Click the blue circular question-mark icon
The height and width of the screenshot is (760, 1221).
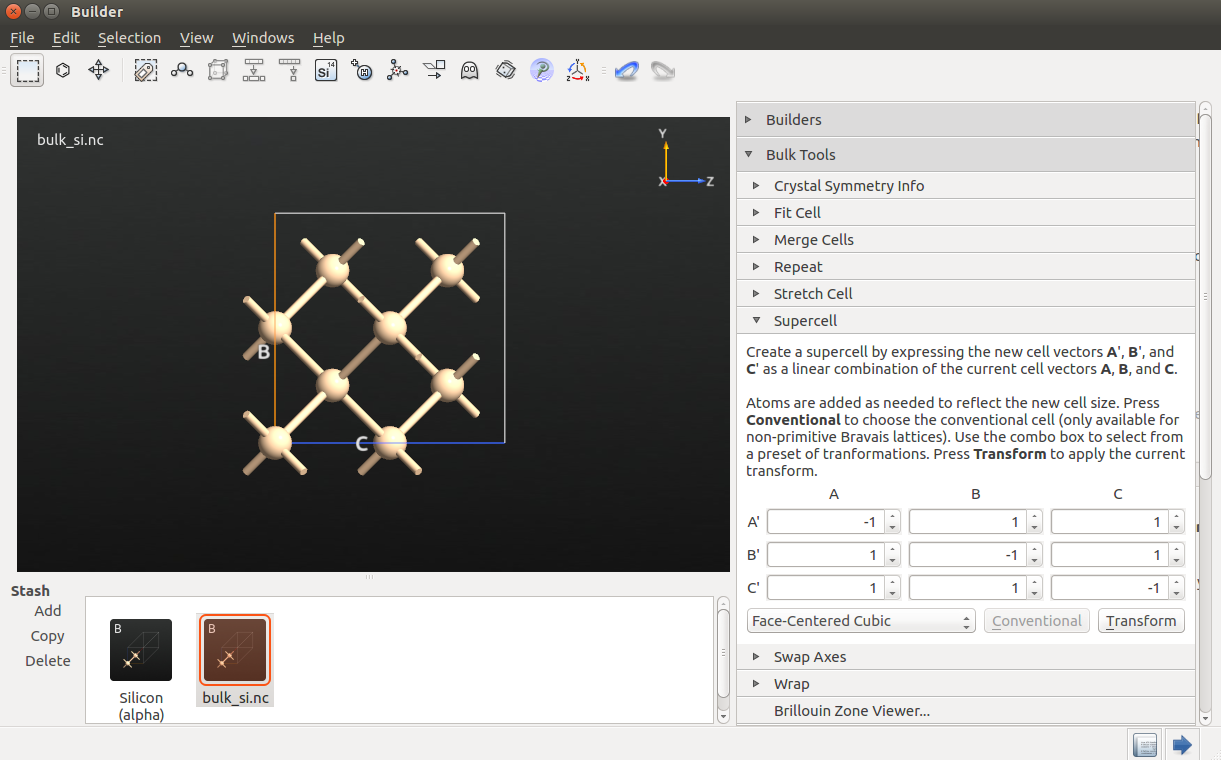[542, 71]
